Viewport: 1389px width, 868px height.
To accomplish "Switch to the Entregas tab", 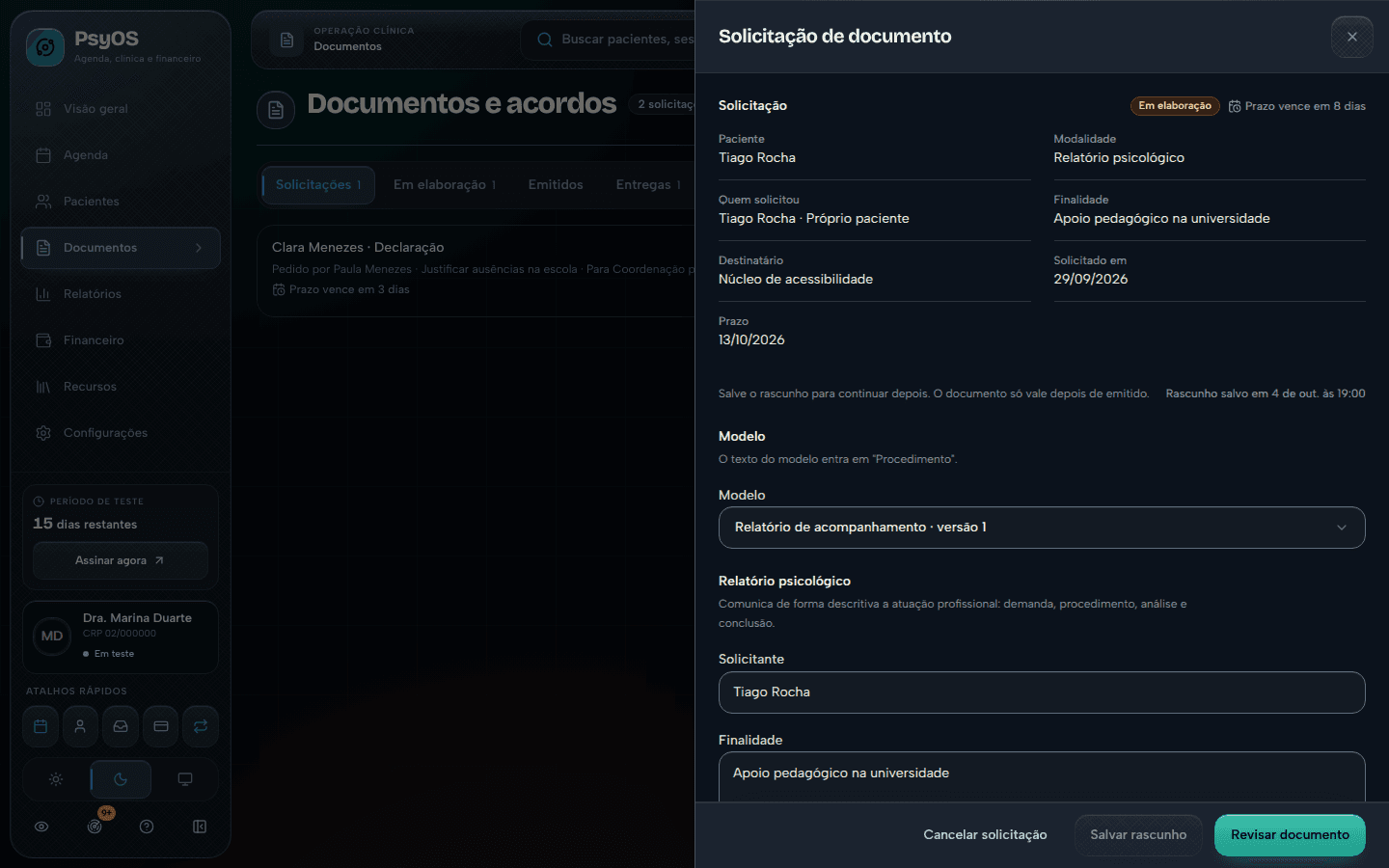I will pyautogui.click(x=648, y=185).
